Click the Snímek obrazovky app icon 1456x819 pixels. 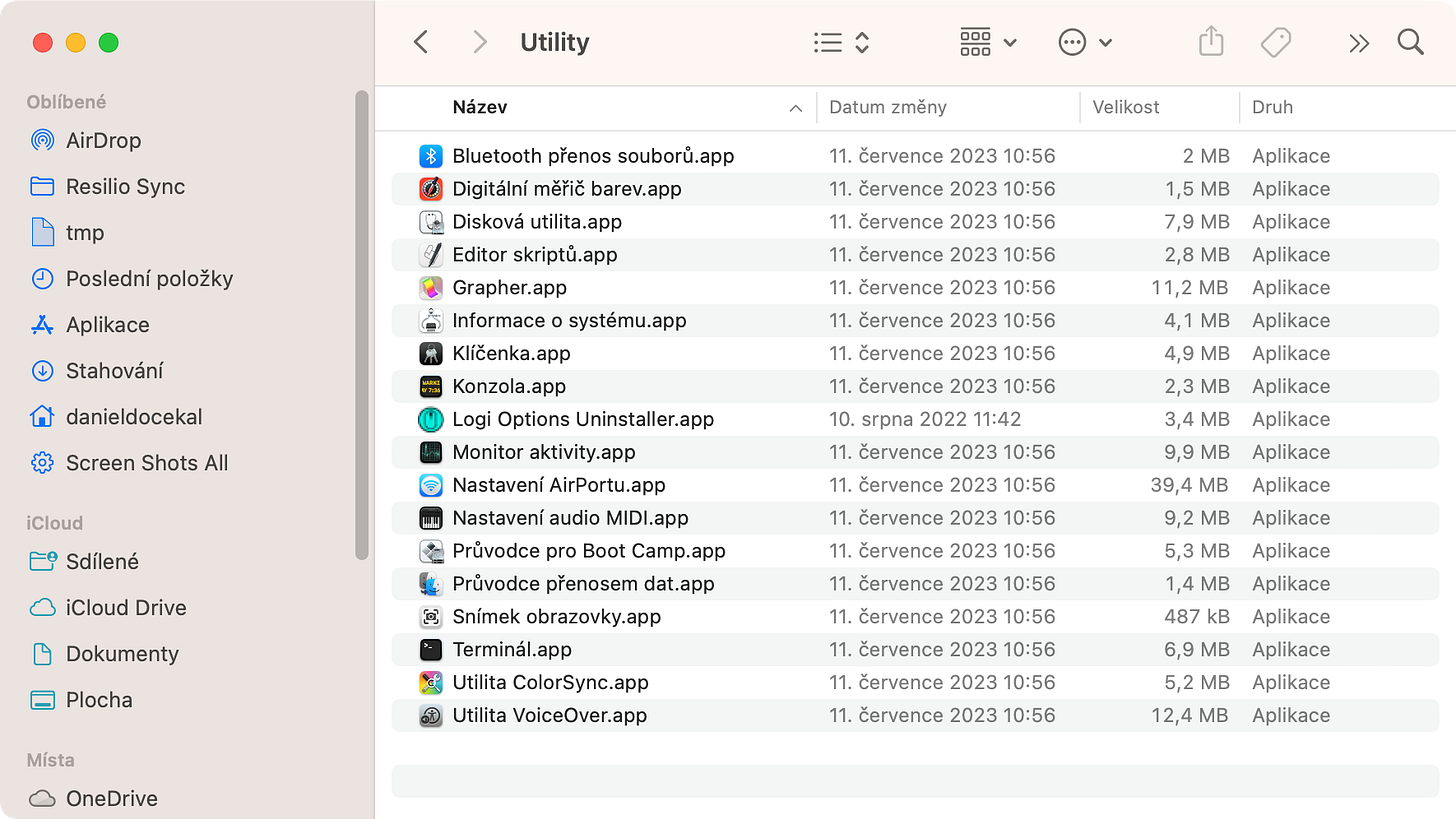(x=431, y=618)
